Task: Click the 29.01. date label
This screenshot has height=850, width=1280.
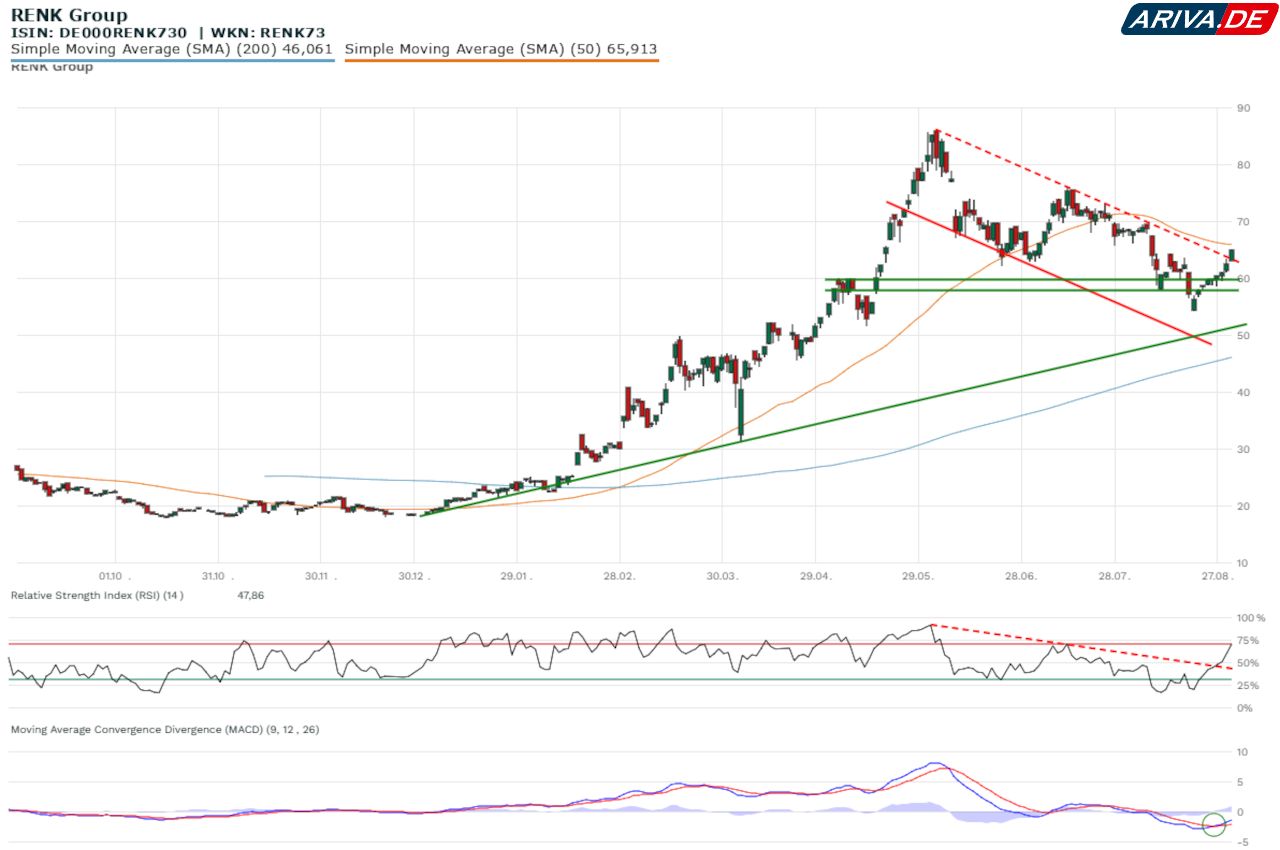Action: (517, 575)
